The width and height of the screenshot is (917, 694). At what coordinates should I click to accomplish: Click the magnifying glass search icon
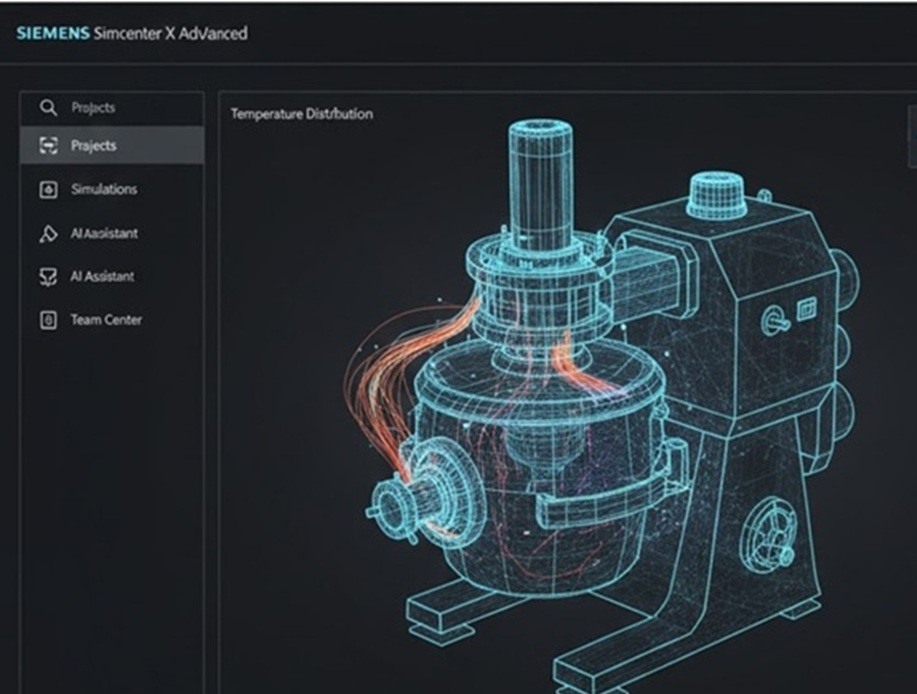click(47, 108)
